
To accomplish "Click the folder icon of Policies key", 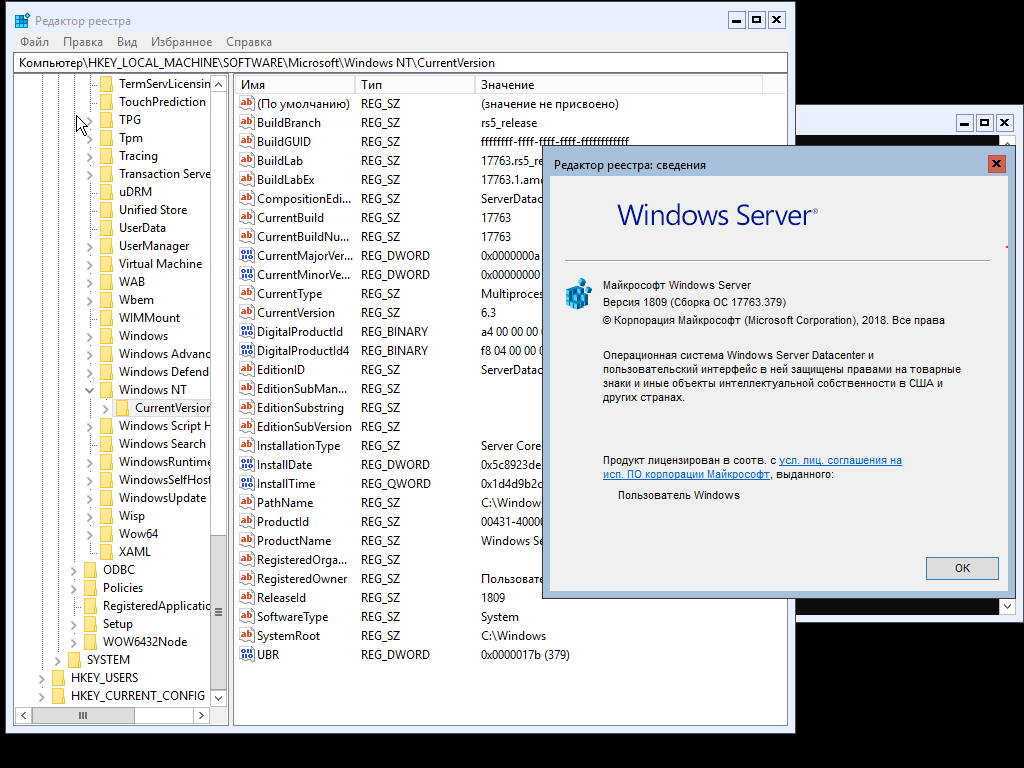I will tap(91, 588).
